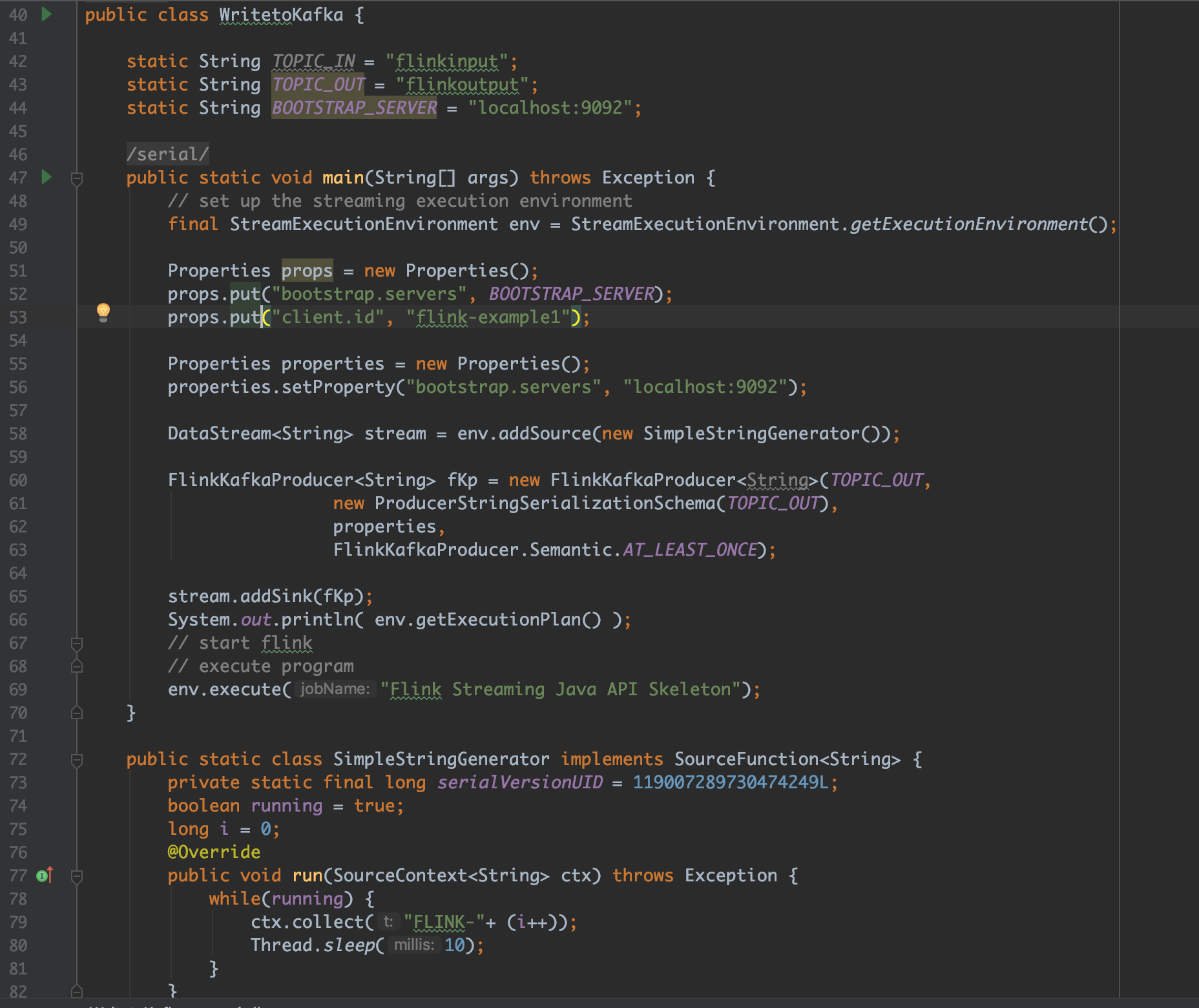Click the BOOTSTRAP_SERVER field declaration on line 44
This screenshot has width=1199, height=1008.
354,108
